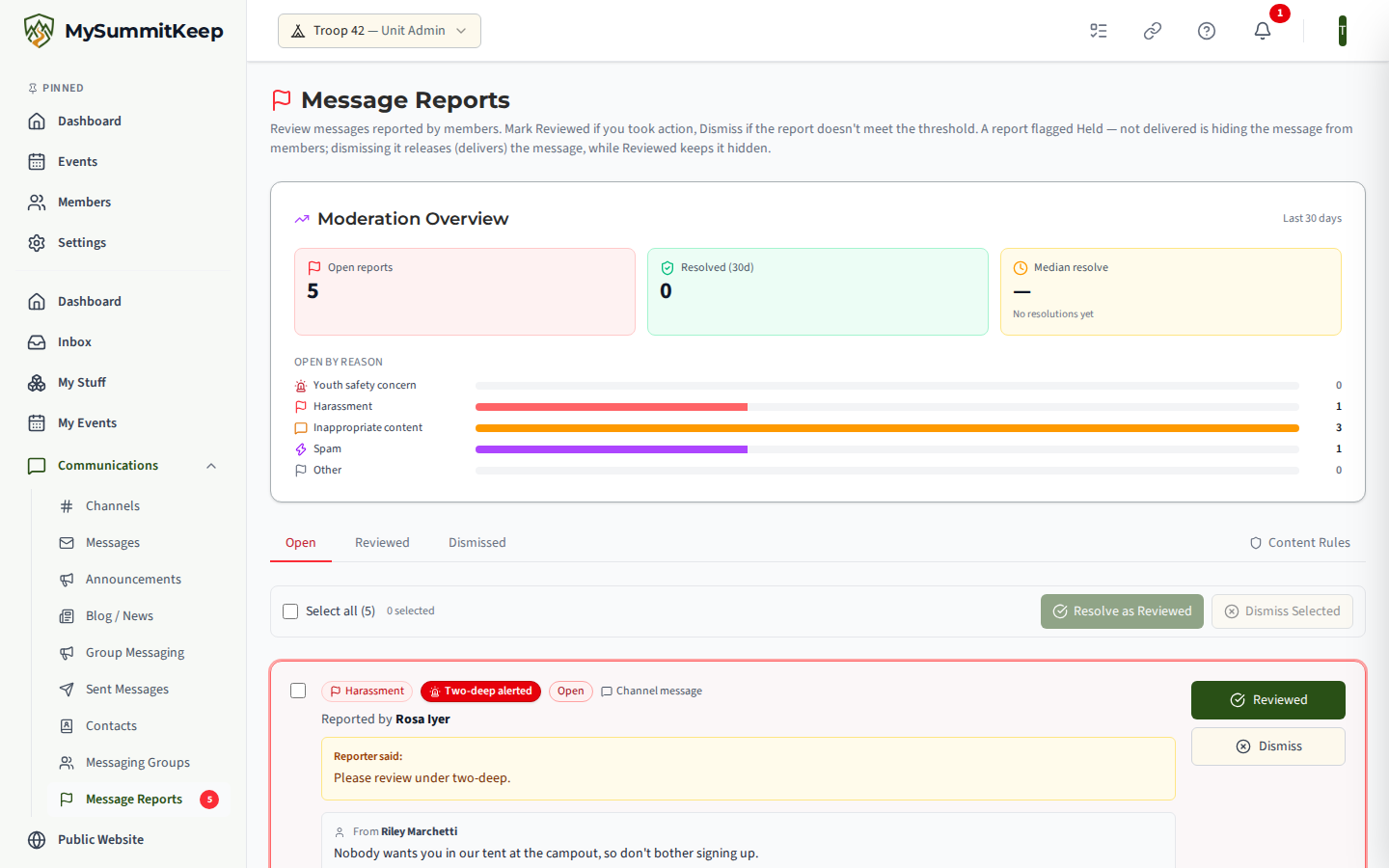Switch to the Reviewed tab
1389x868 pixels.
pyautogui.click(x=382, y=543)
